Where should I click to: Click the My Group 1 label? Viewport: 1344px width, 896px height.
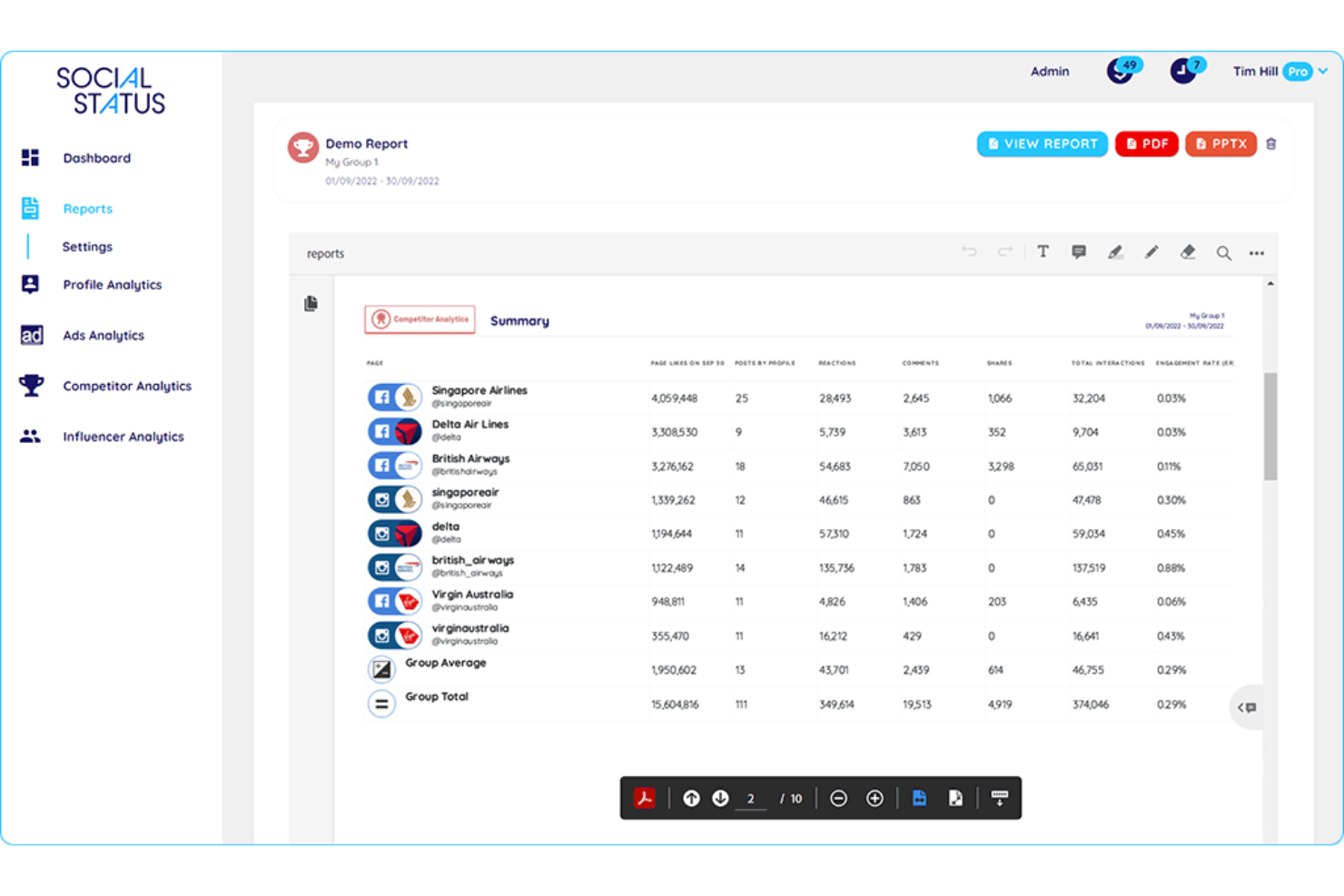click(352, 162)
